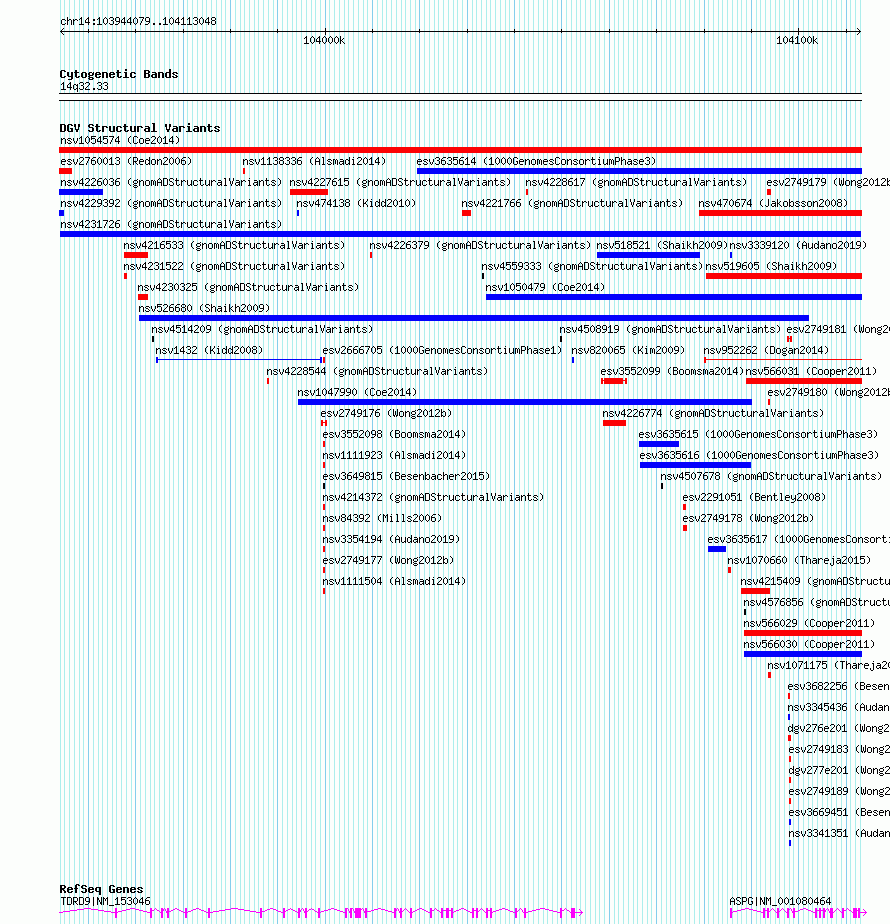Click the 104100k ruler position marker
890x924 pixels.
click(797, 41)
